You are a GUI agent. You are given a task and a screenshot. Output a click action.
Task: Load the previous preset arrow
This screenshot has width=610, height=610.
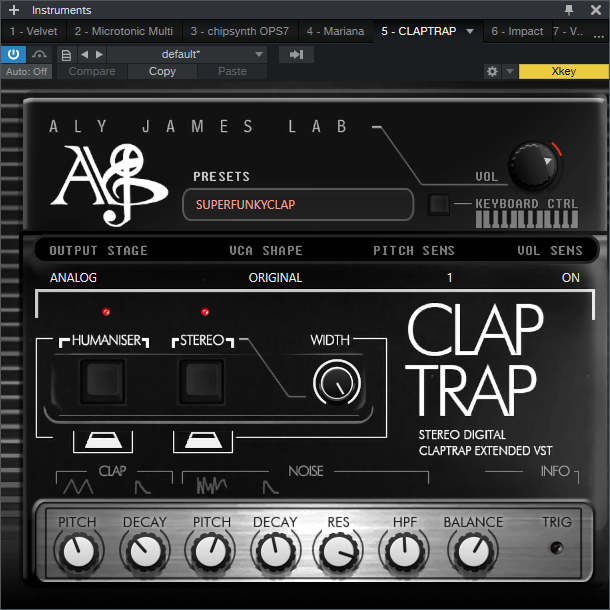(84, 54)
